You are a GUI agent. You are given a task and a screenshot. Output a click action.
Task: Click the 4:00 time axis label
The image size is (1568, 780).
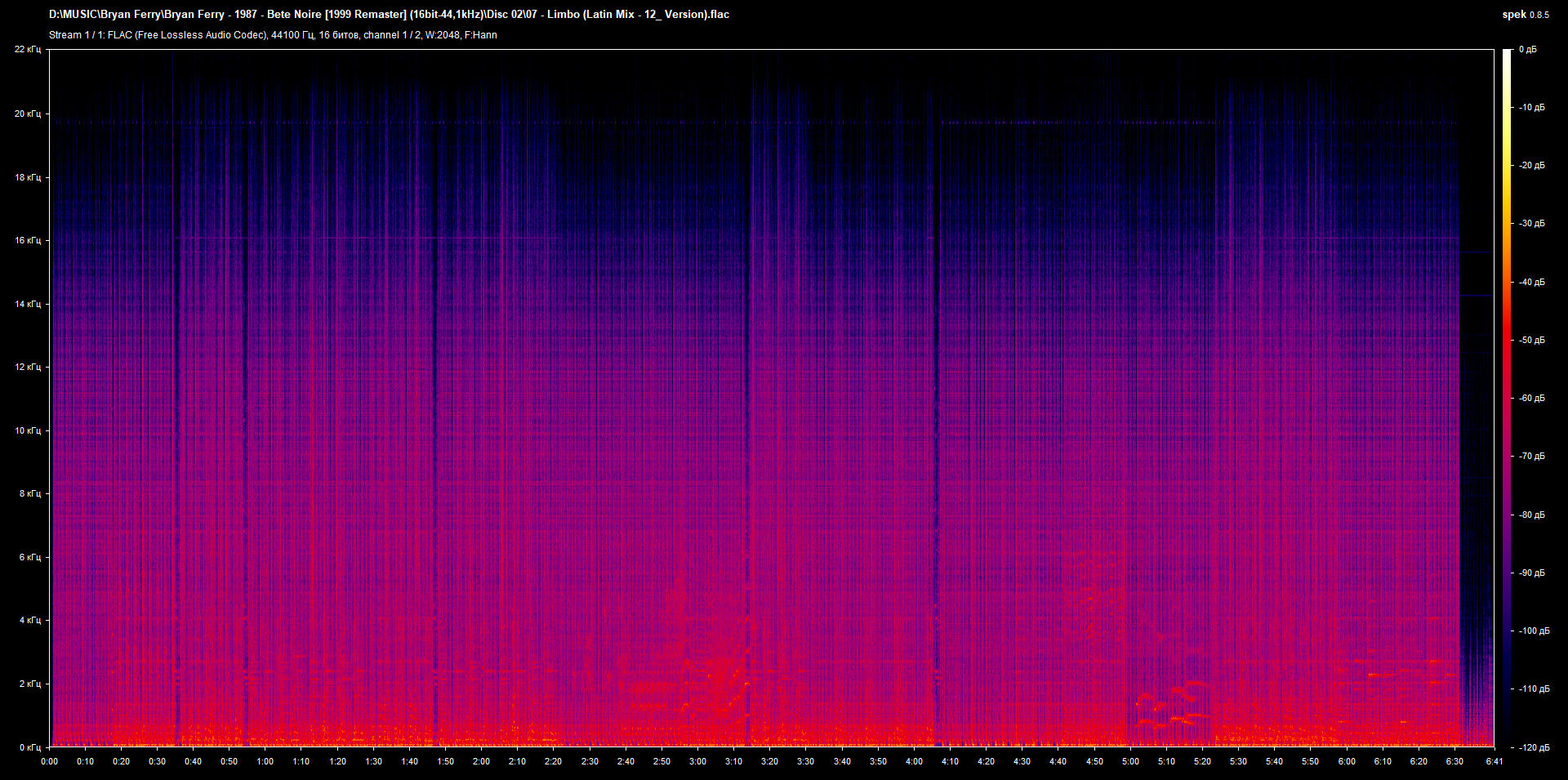coord(914,762)
